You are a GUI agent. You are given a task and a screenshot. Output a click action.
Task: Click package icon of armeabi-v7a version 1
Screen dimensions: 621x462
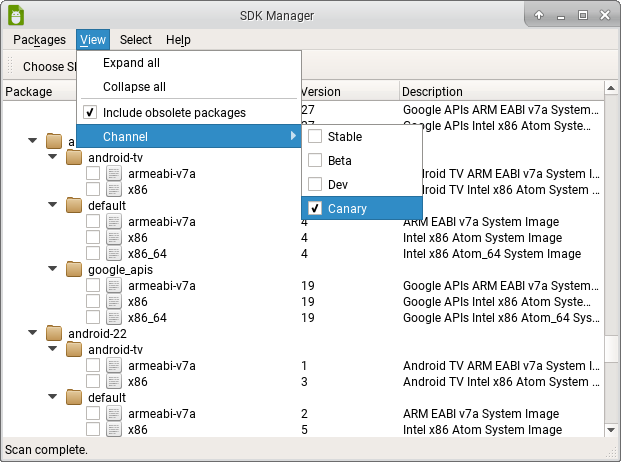[x=114, y=365]
